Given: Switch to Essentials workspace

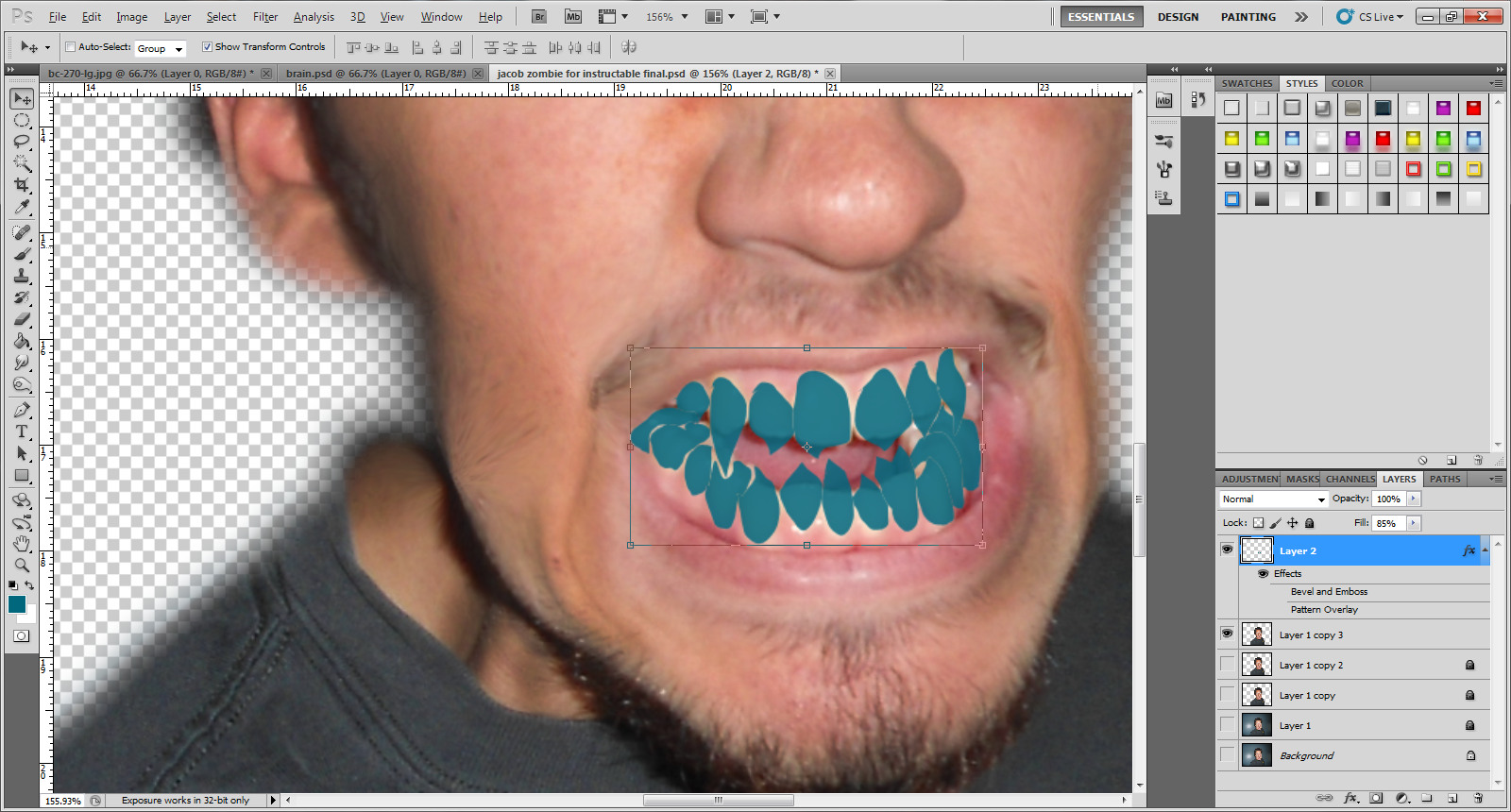Looking at the screenshot, I should point(1101,17).
